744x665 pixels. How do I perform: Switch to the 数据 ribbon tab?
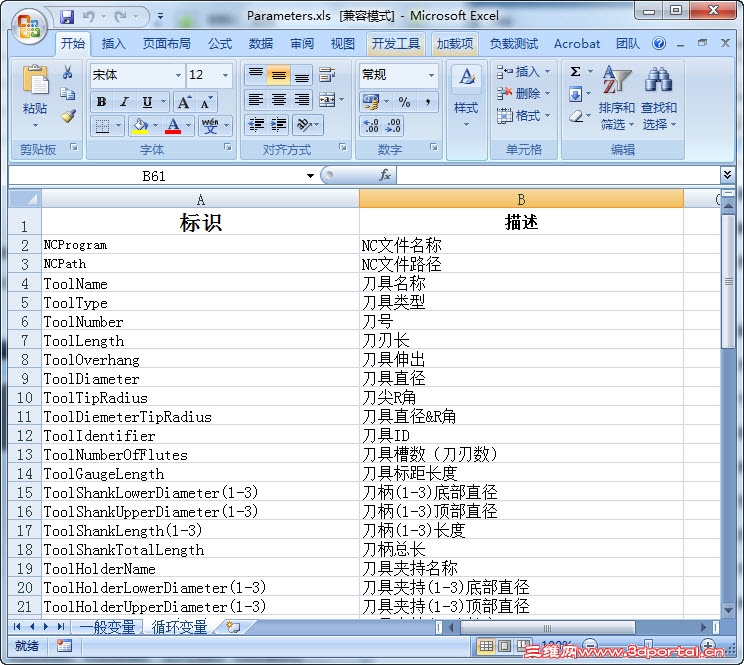coord(261,44)
